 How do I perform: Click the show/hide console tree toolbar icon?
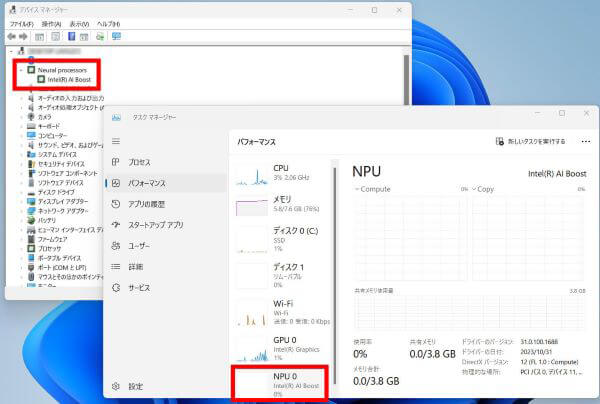coord(39,37)
